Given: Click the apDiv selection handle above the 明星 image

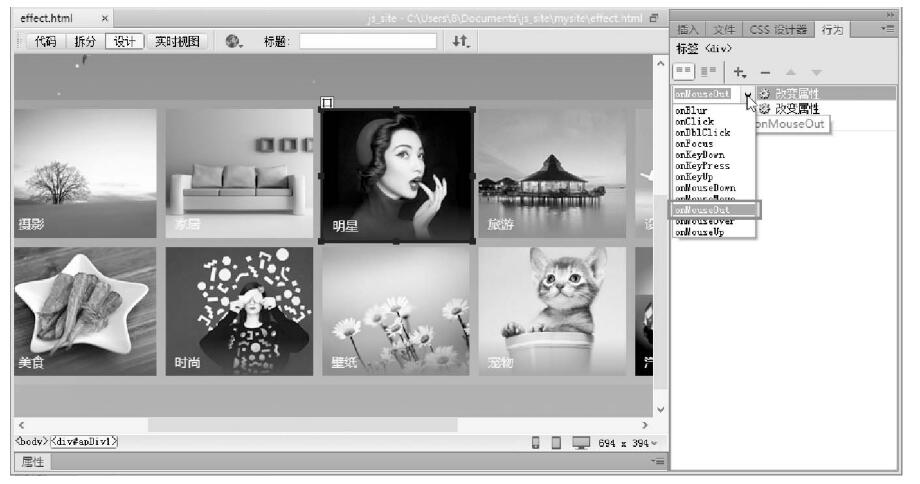Looking at the screenshot, I should (x=327, y=102).
